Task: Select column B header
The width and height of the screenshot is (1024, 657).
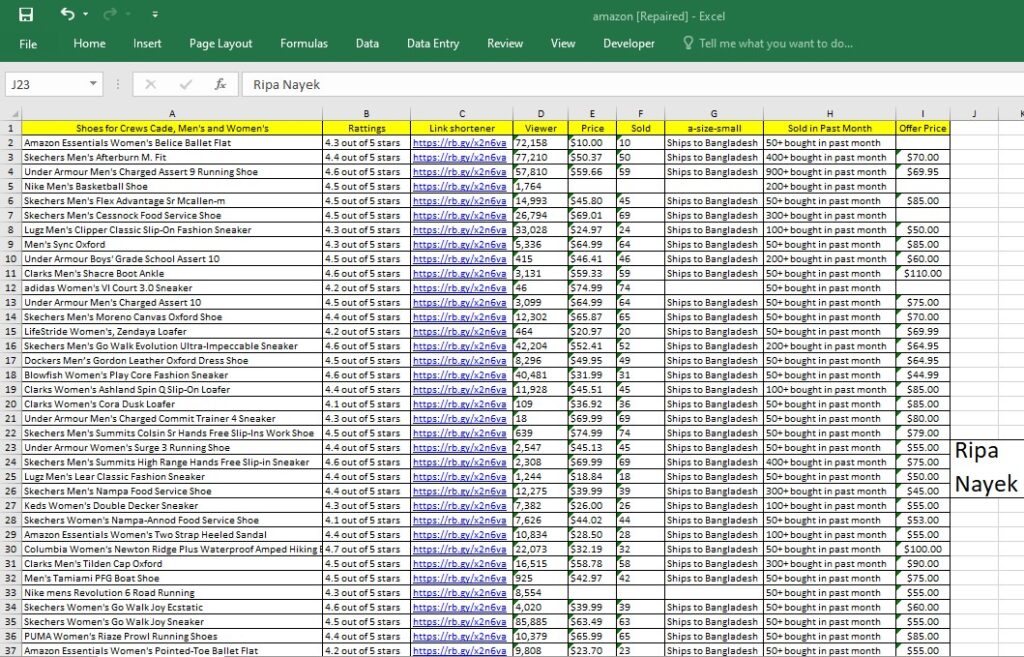Action: 366,114
